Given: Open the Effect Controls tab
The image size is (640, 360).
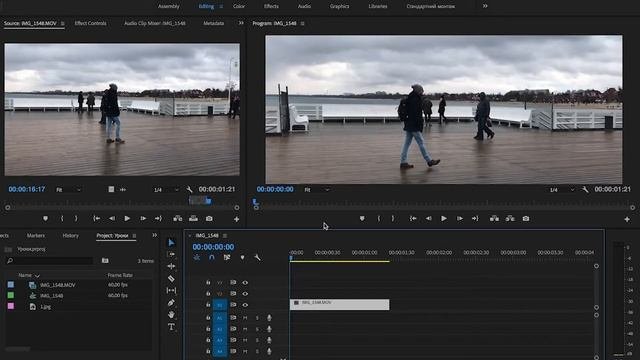Looking at the screenshot, I should [91, 23].
